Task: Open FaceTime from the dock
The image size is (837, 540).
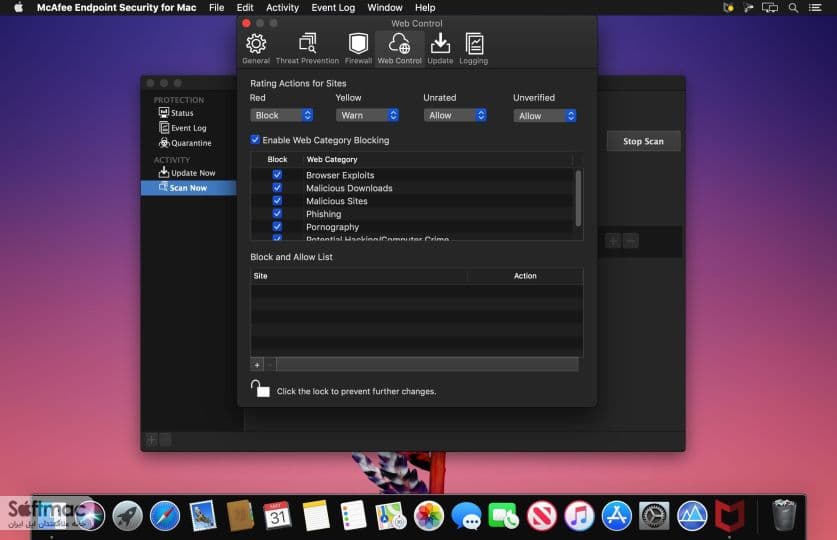Action: tap(503, 516)
